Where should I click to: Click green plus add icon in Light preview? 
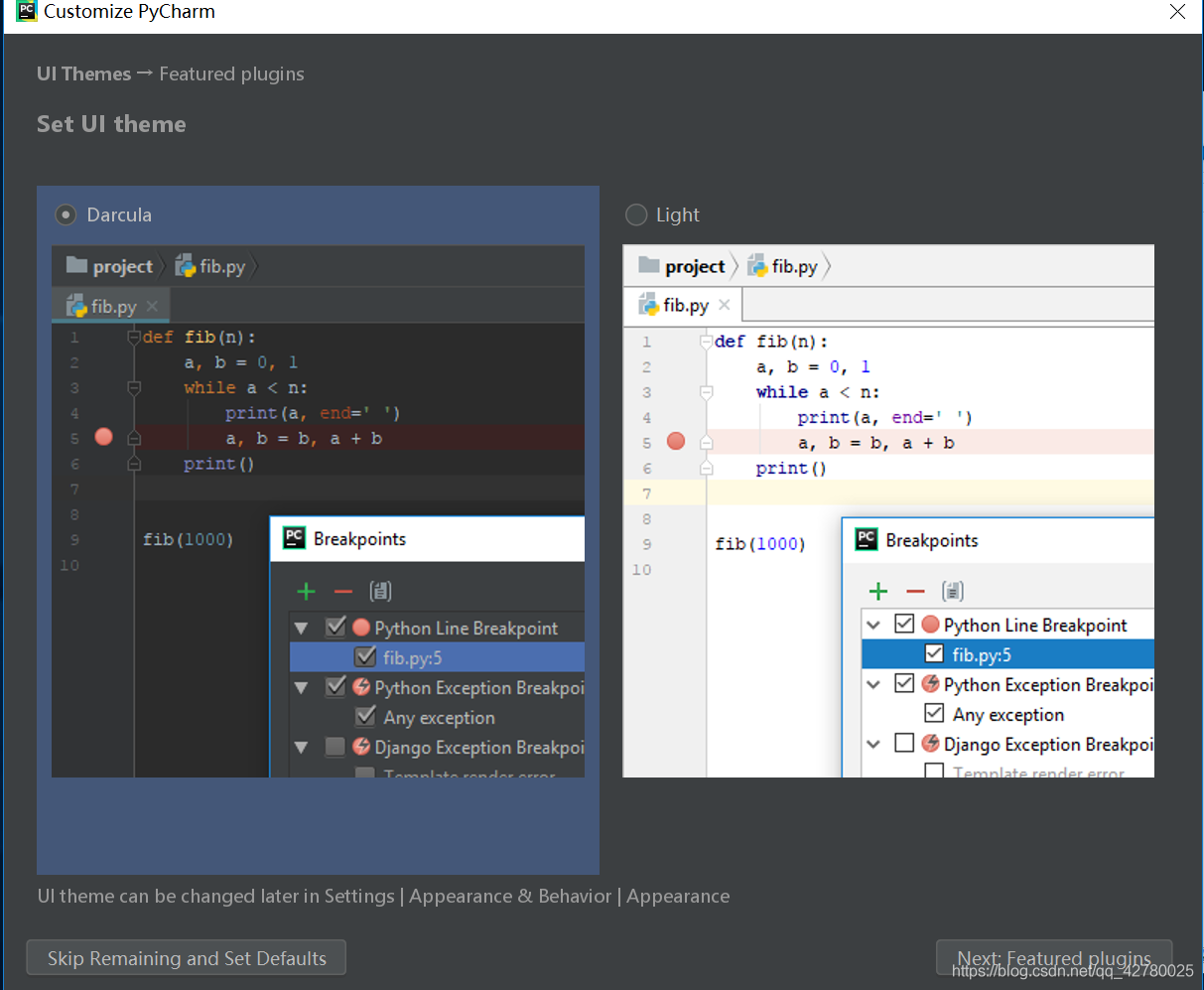pos(878,592)
